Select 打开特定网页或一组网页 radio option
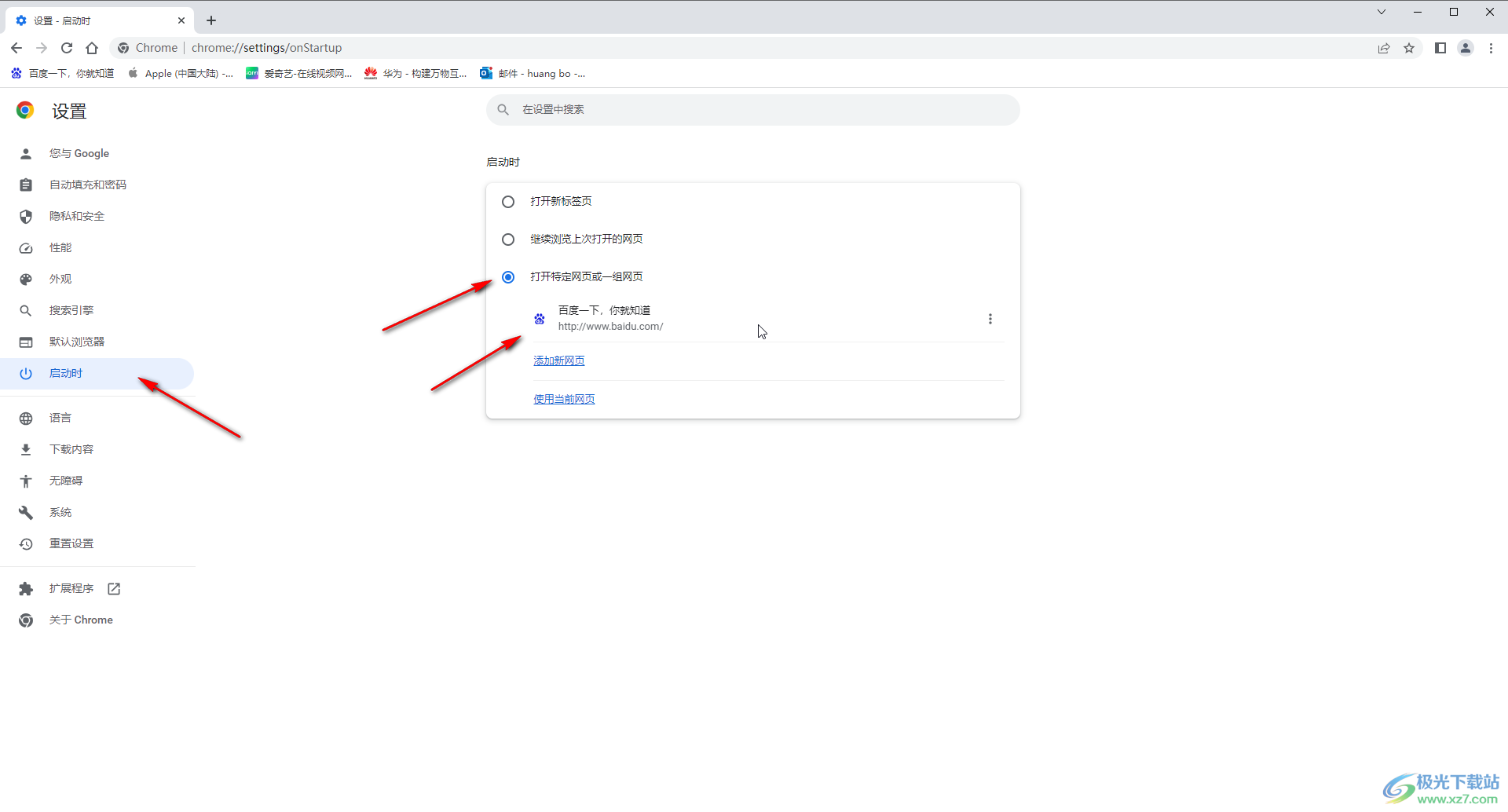The image size is (1508, 812). (508, 277)
